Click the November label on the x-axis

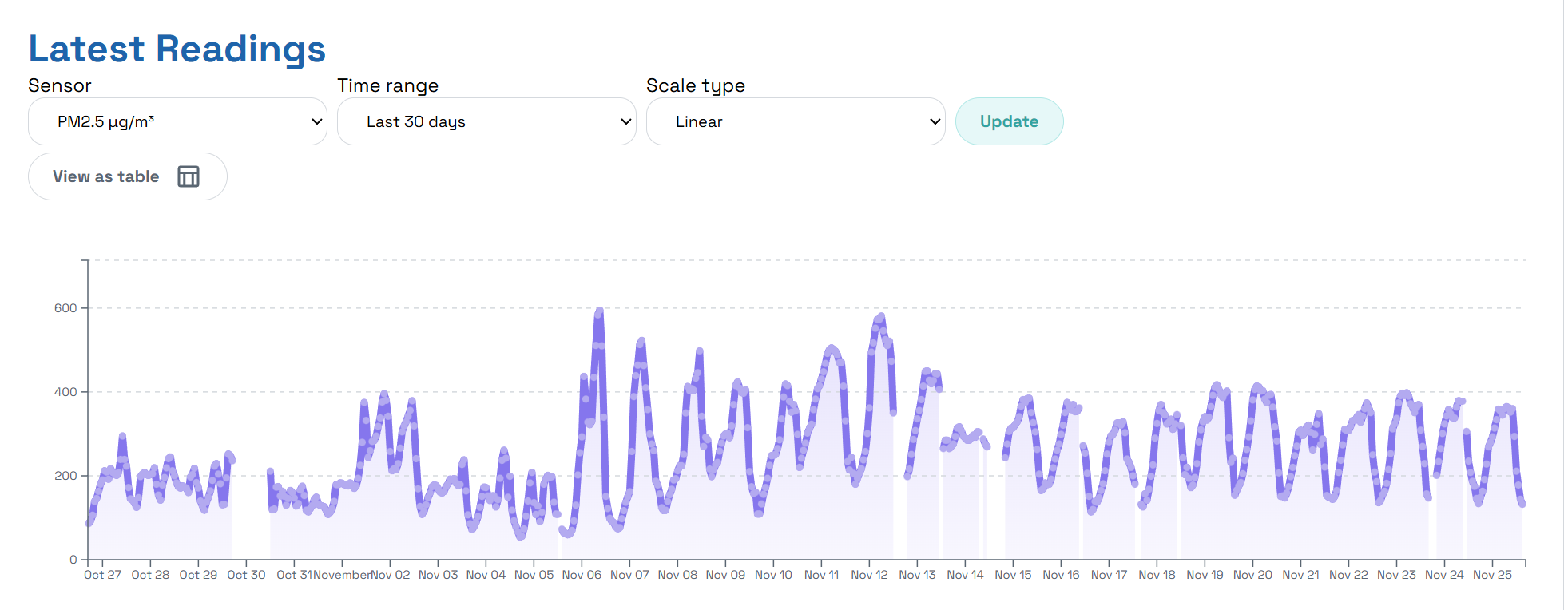click(x=342, y=575)
